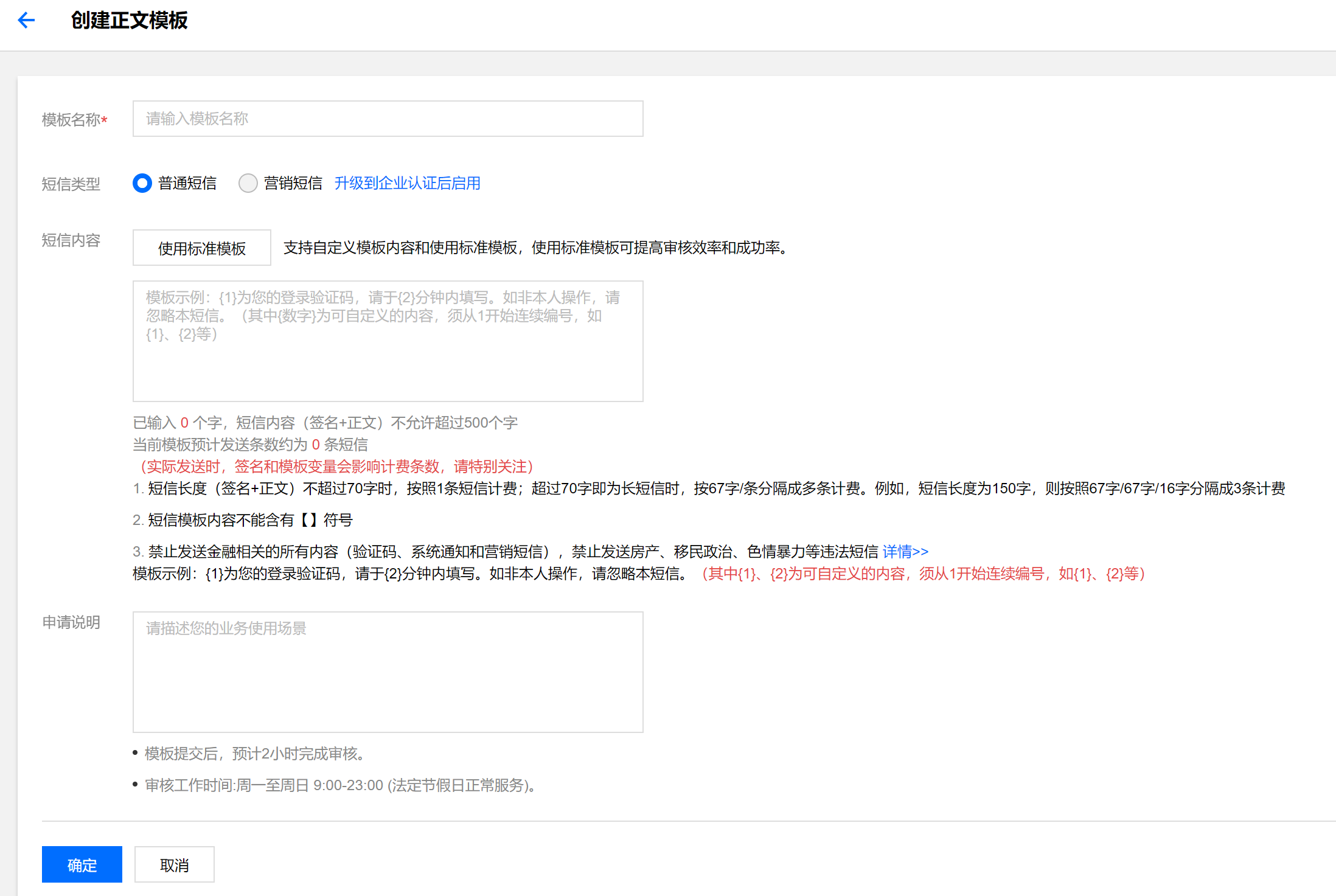Click the 模板名称 name input field
Viewport: 1336px width, 896px height.
388,118
